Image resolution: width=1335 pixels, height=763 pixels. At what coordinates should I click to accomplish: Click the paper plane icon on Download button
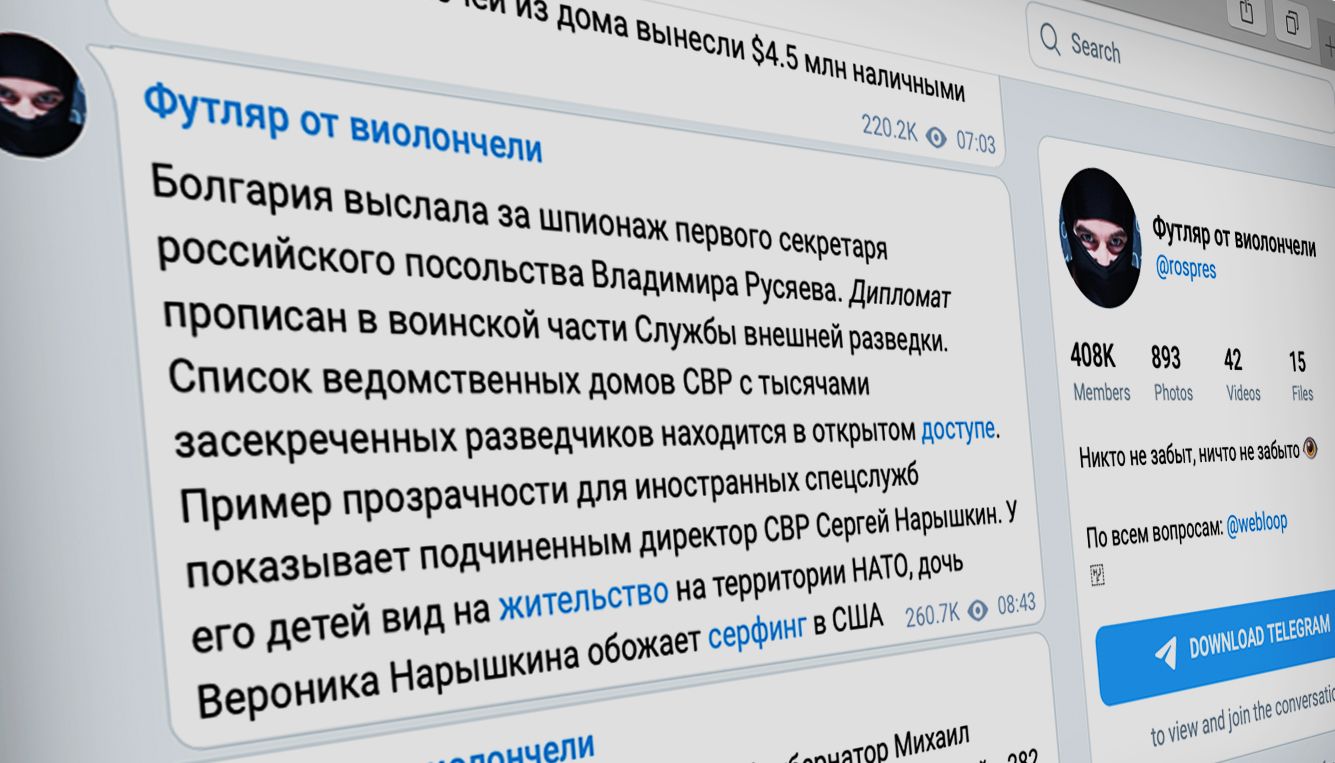point(1165,652)
